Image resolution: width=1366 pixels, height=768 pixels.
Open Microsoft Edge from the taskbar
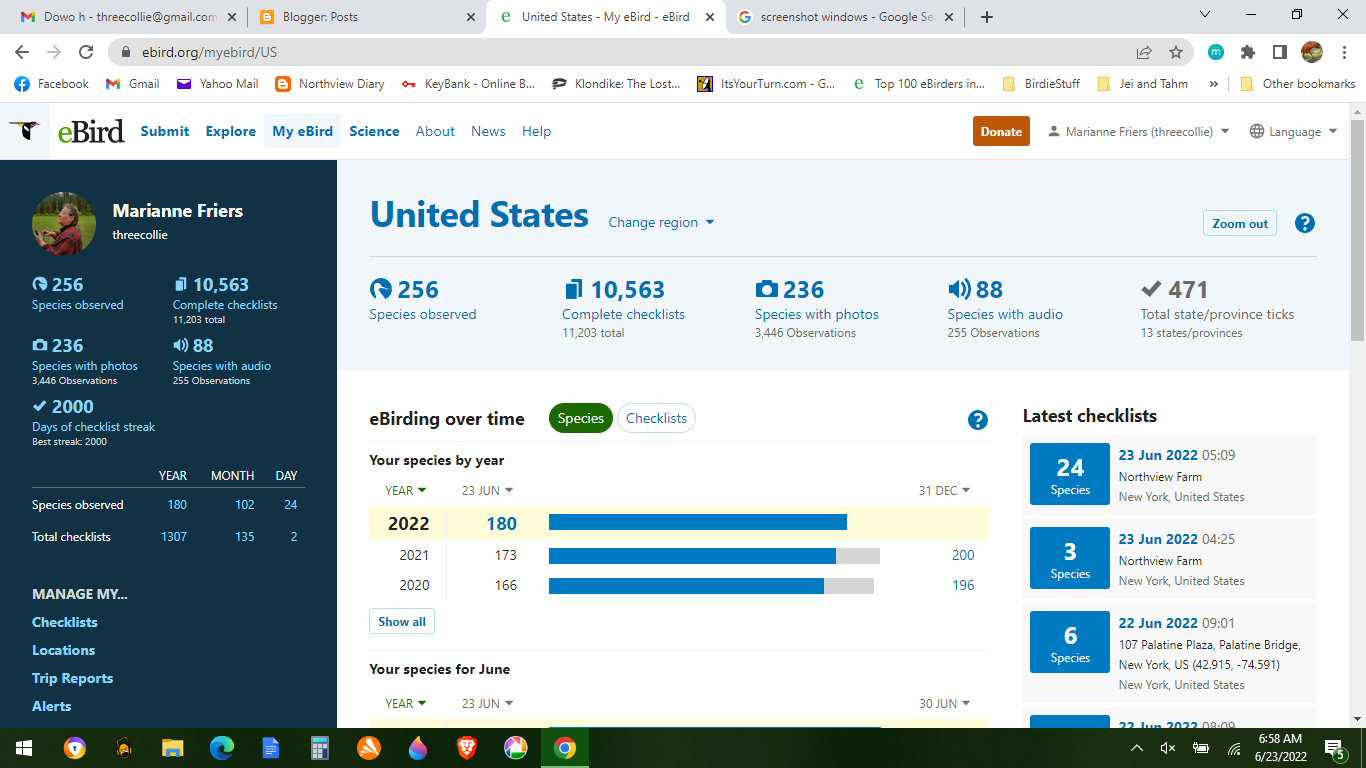[221, 747]
